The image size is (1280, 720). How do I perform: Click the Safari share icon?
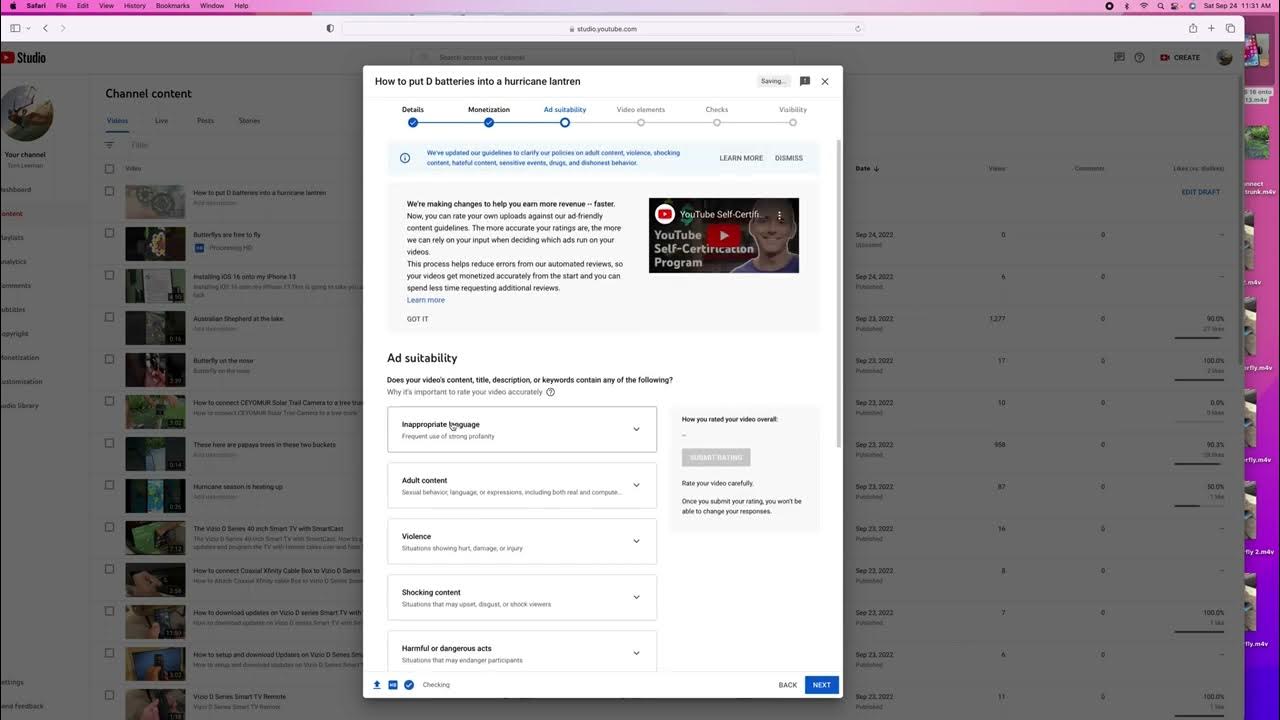[1193, 28]
